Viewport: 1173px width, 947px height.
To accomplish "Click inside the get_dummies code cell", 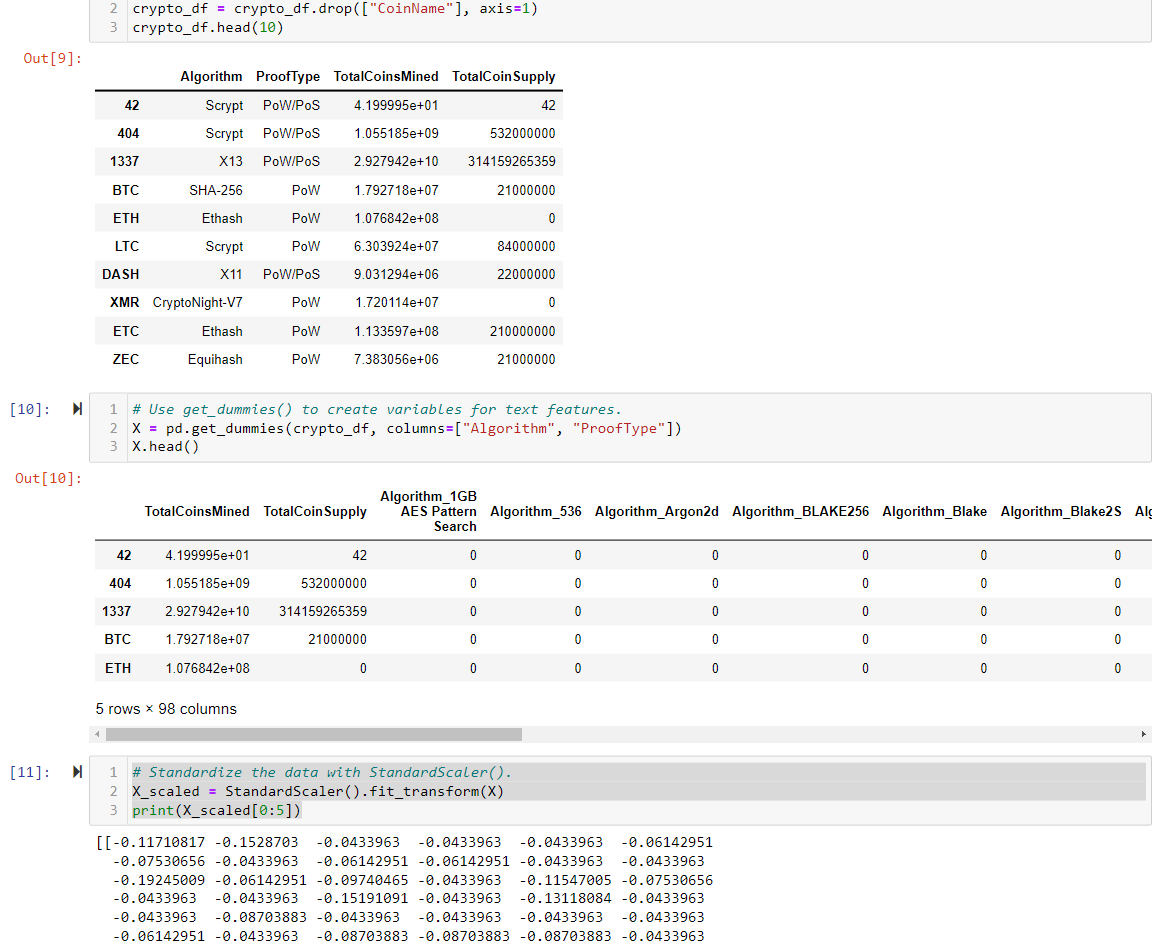I will (x=621, y=428).
